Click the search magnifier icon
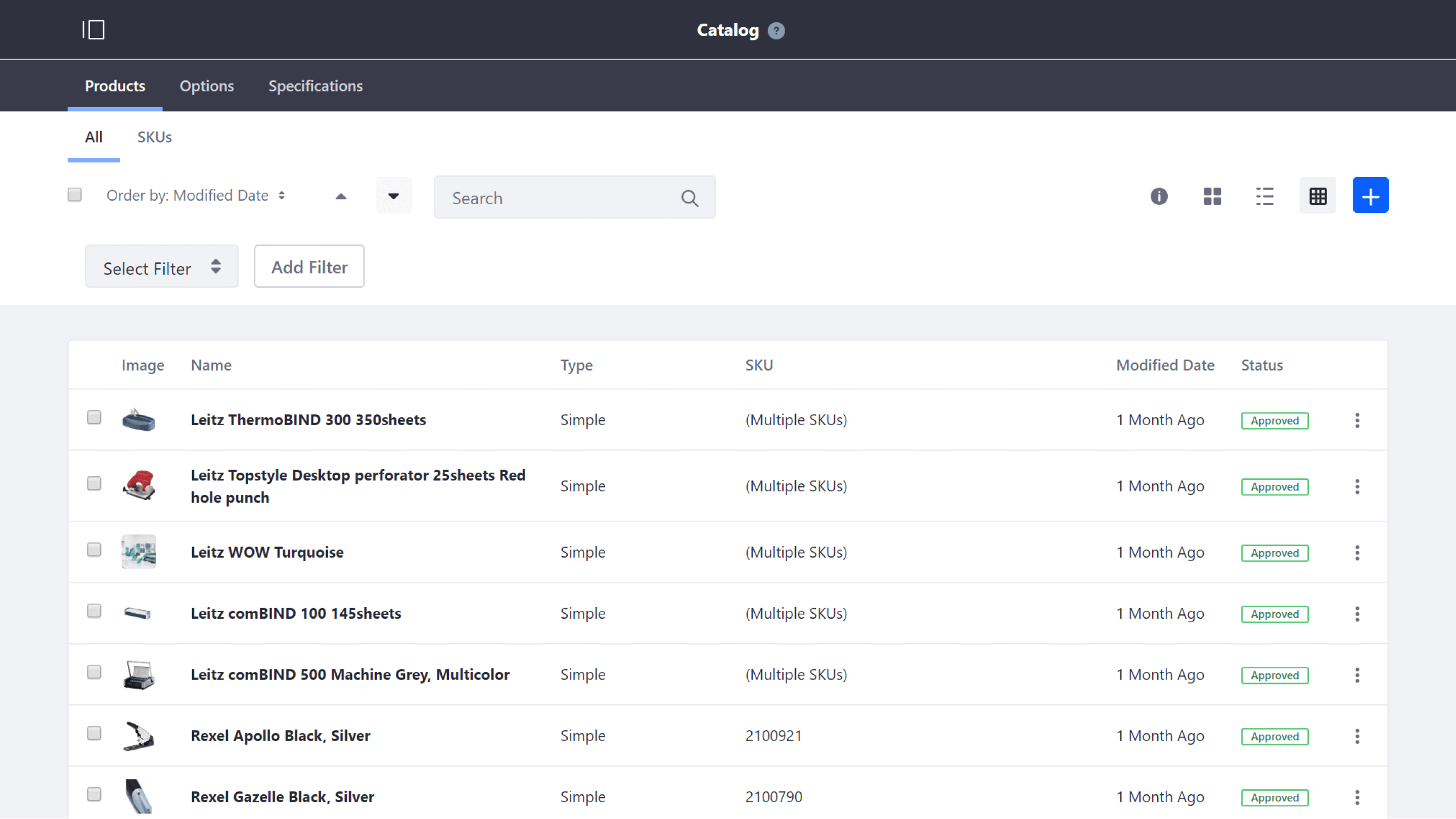This screenshot has height=819, width=1456. (x=690, y=198)
